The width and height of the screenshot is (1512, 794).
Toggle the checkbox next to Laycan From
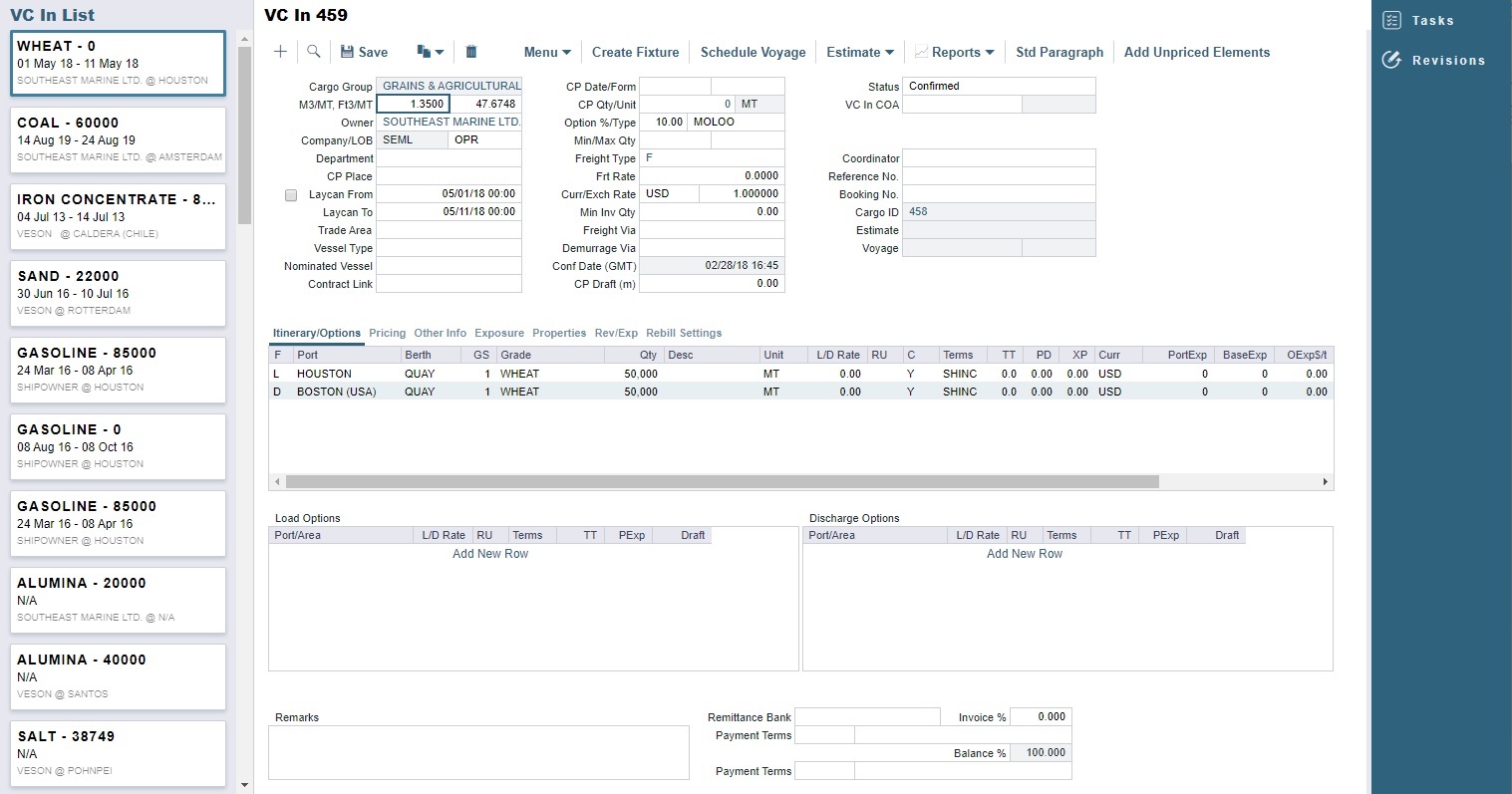[x=291, y=195]
